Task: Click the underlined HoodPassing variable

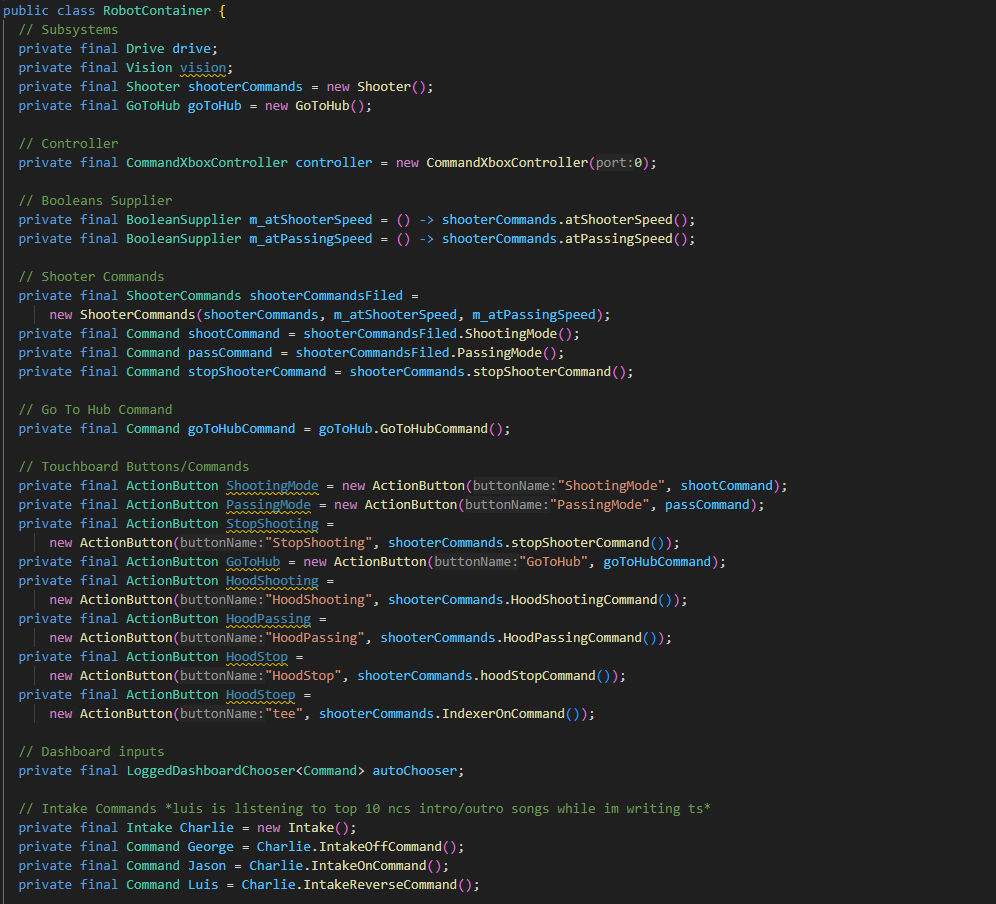Action: tap(268, 619)
